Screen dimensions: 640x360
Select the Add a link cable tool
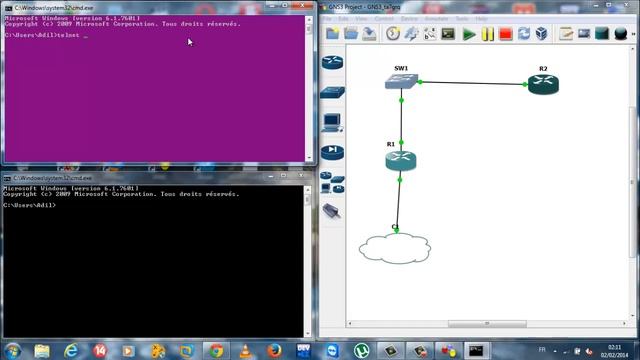(331, 211)
